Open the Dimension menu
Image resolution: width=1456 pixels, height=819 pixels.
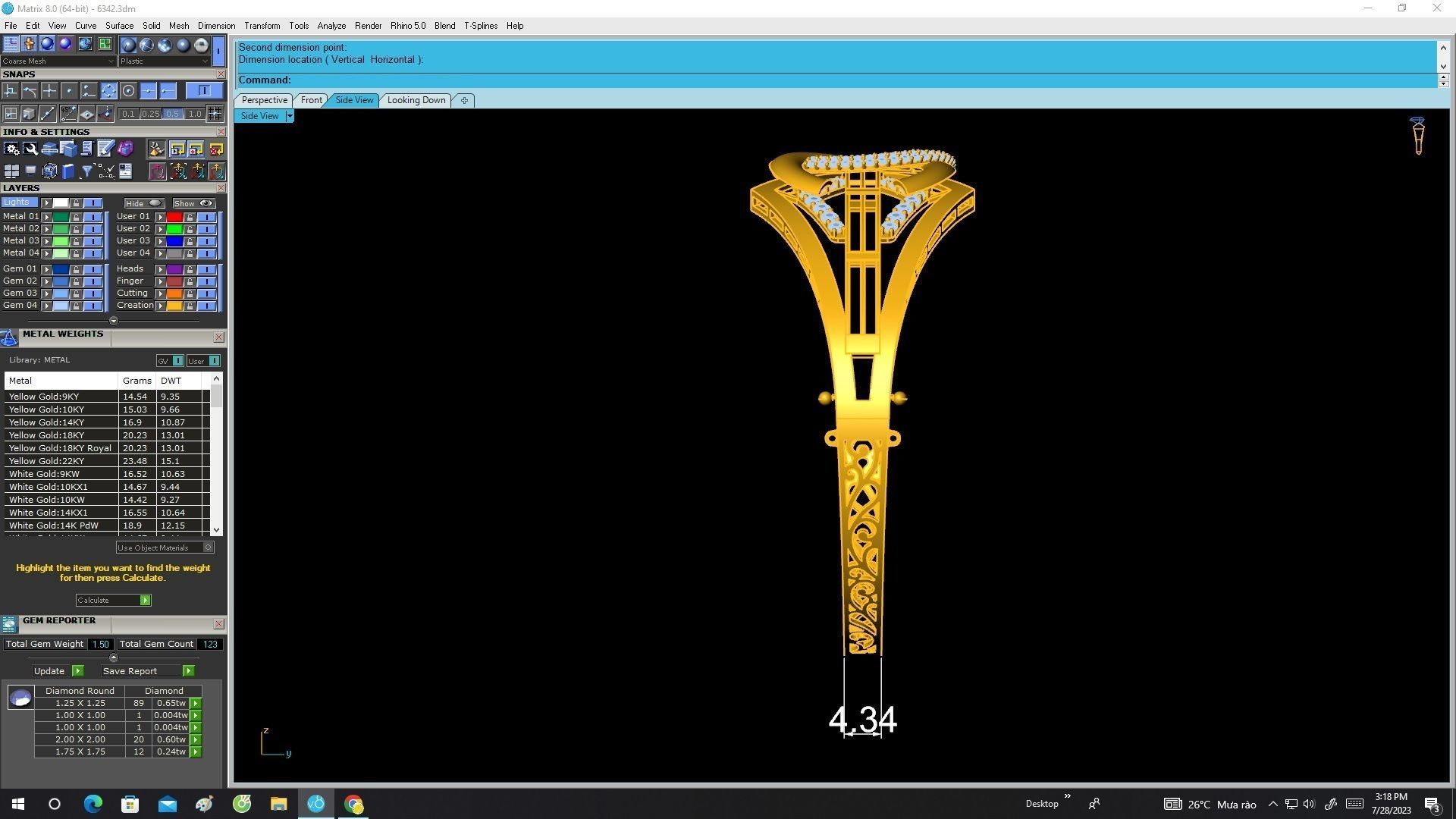click(x=216, y=26)
